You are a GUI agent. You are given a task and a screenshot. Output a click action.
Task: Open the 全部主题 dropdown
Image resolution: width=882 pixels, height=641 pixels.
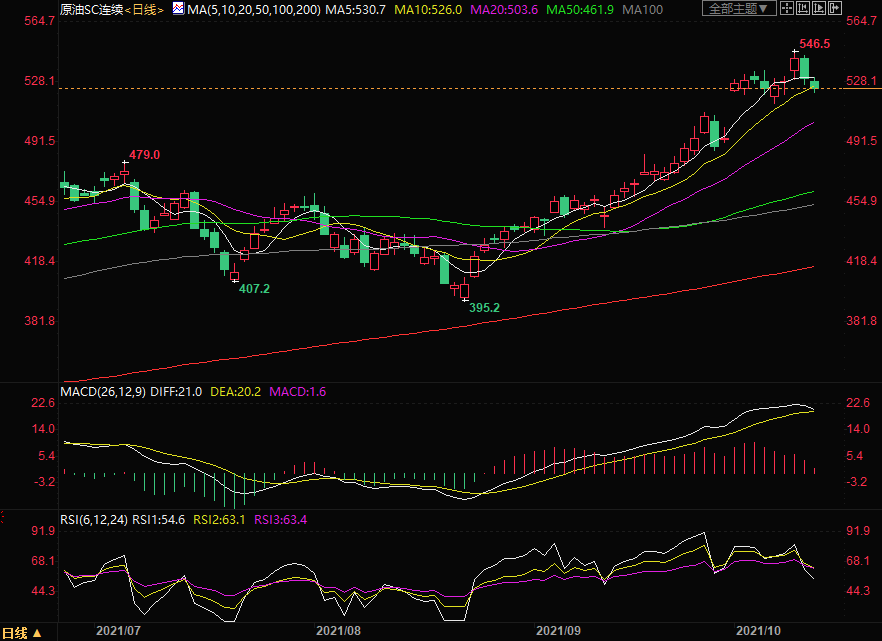coord(740,9)
